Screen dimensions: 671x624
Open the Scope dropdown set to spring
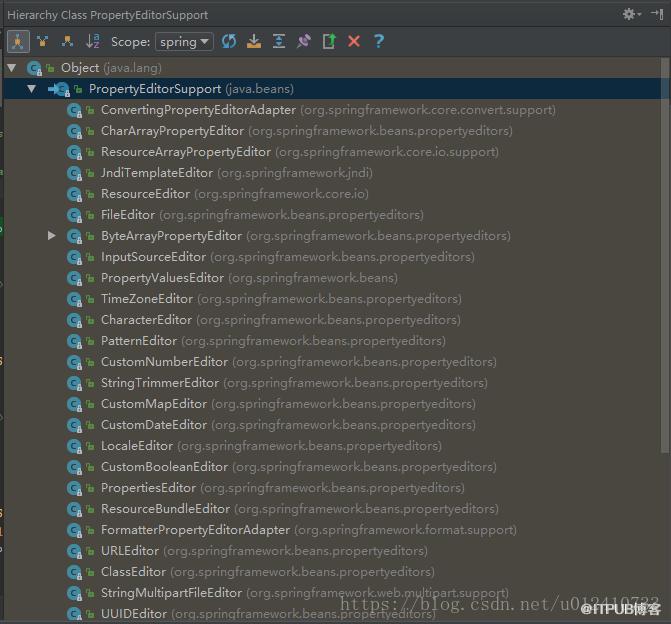pos(184,42)
